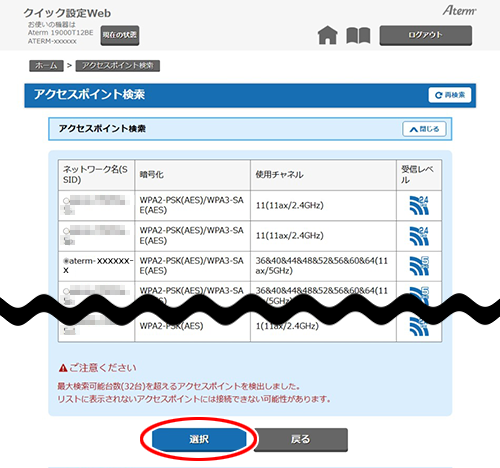Select the aterm-XXXXXX-X network radio button
The height and width of the screenshot is (468, 500).
pos(66,261)
